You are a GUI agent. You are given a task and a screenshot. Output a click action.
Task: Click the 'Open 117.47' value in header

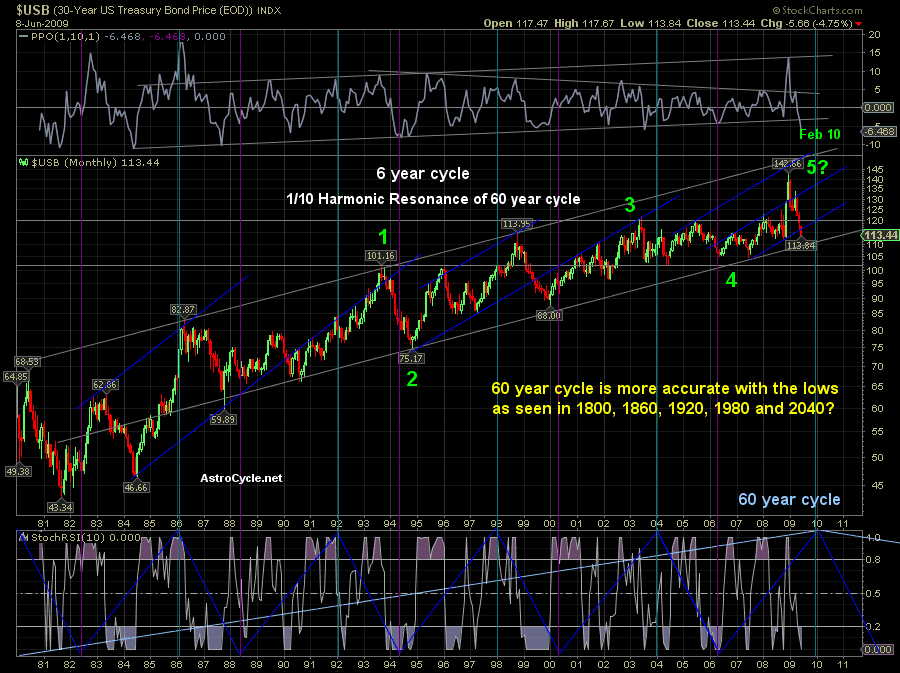tap(516, 24)
